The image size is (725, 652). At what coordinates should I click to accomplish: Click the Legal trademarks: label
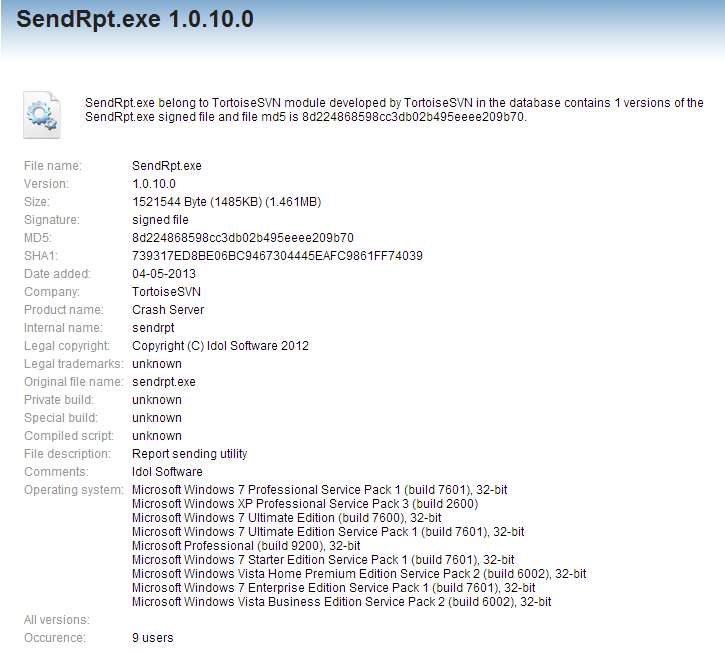coord(74,364)
